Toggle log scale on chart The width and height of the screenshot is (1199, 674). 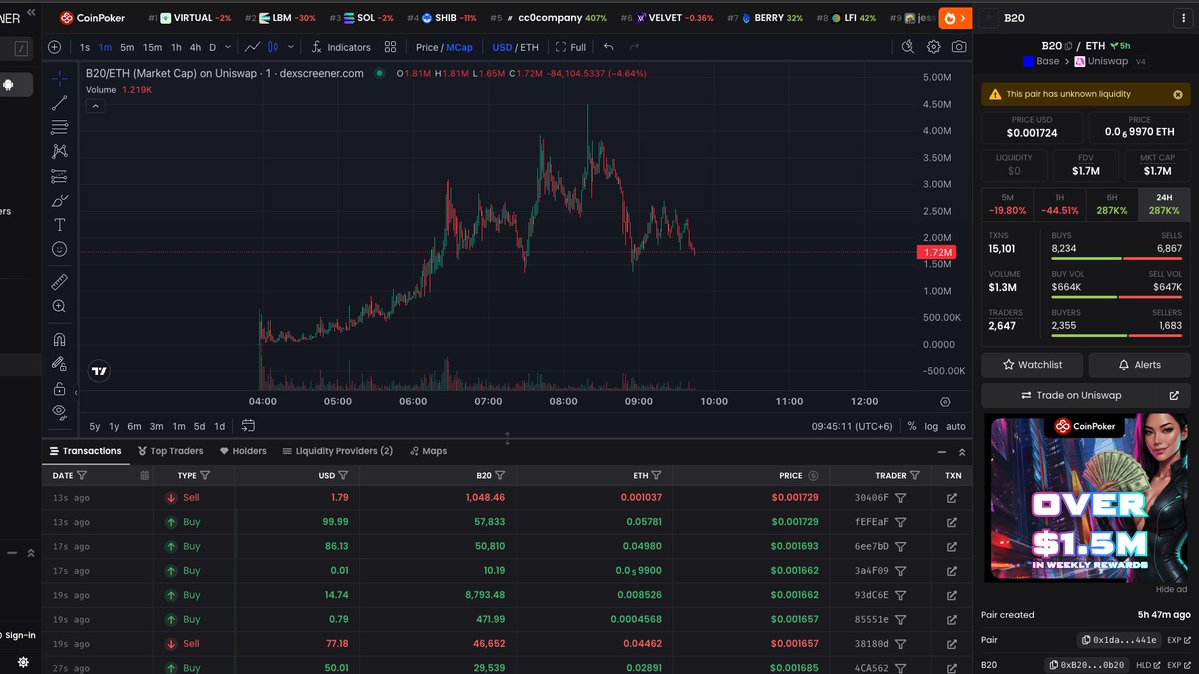931,426
